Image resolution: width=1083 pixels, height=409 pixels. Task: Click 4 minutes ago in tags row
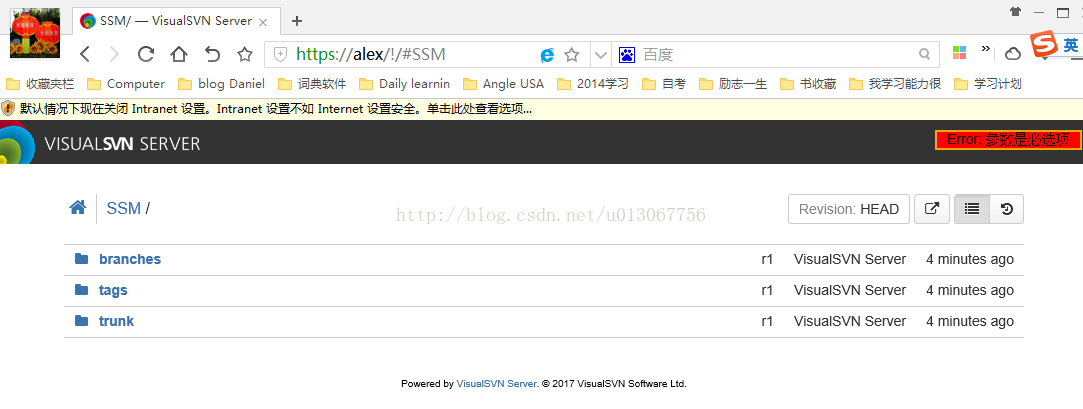click(x=970, y=291)
